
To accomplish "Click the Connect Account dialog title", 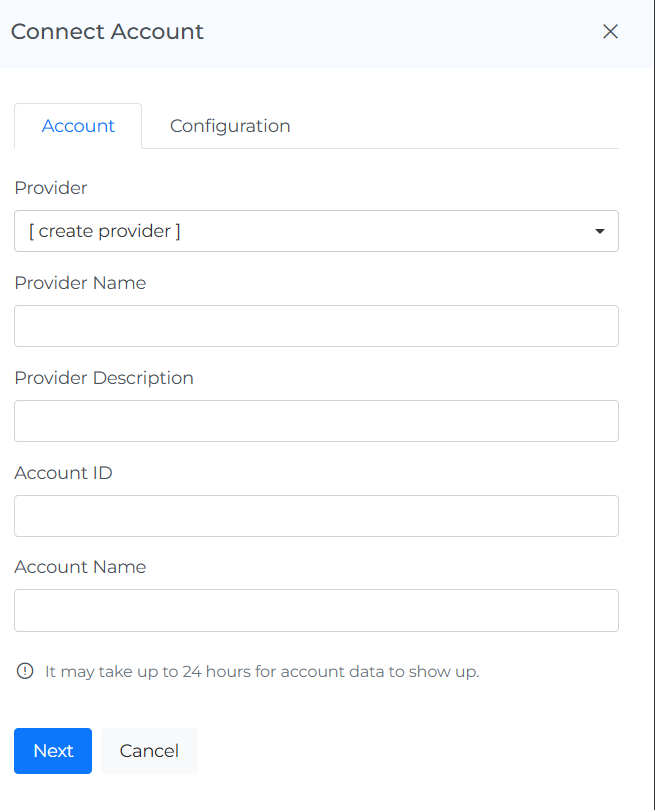I will click(107, 31).
